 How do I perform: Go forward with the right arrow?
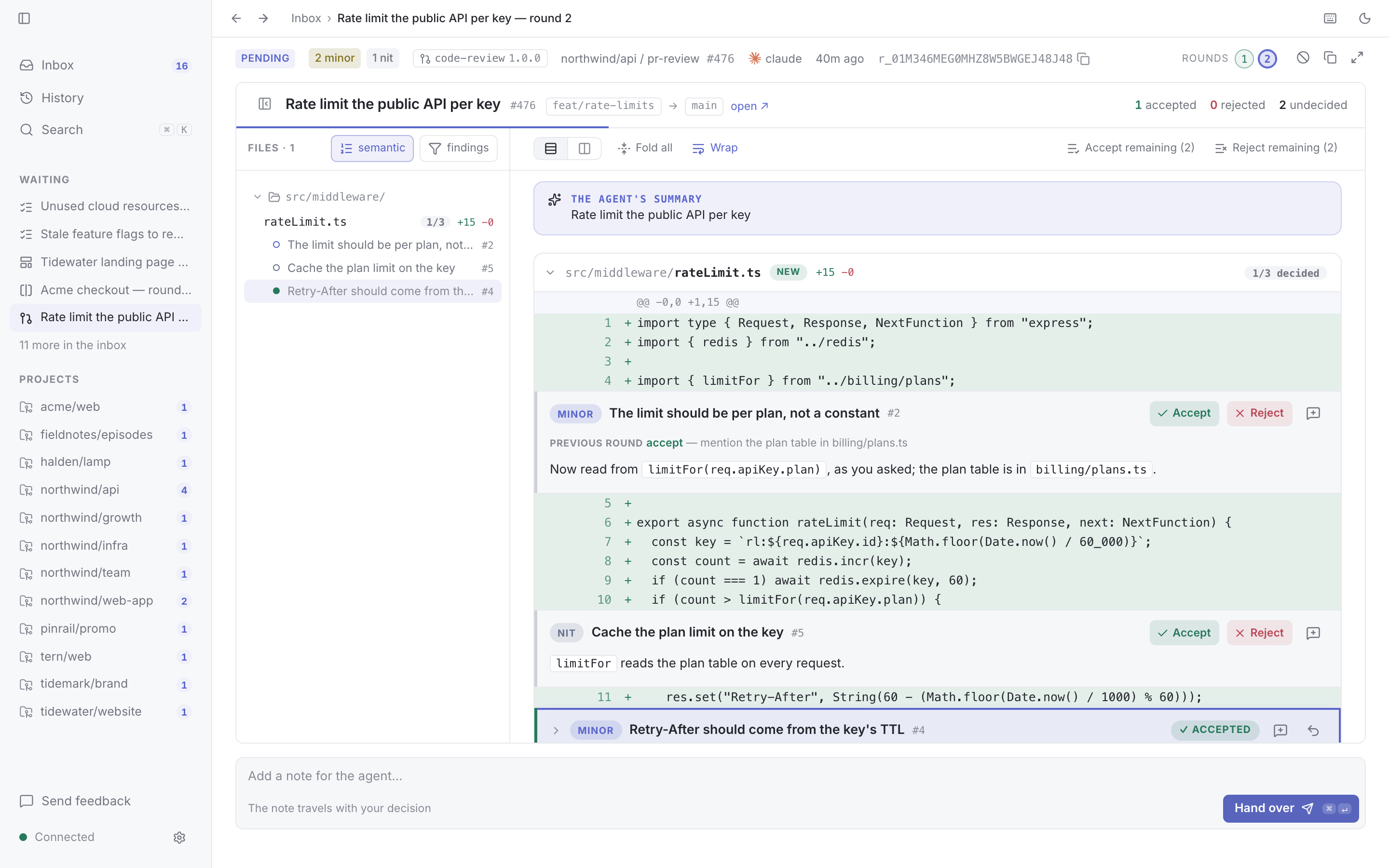(263, 18)
